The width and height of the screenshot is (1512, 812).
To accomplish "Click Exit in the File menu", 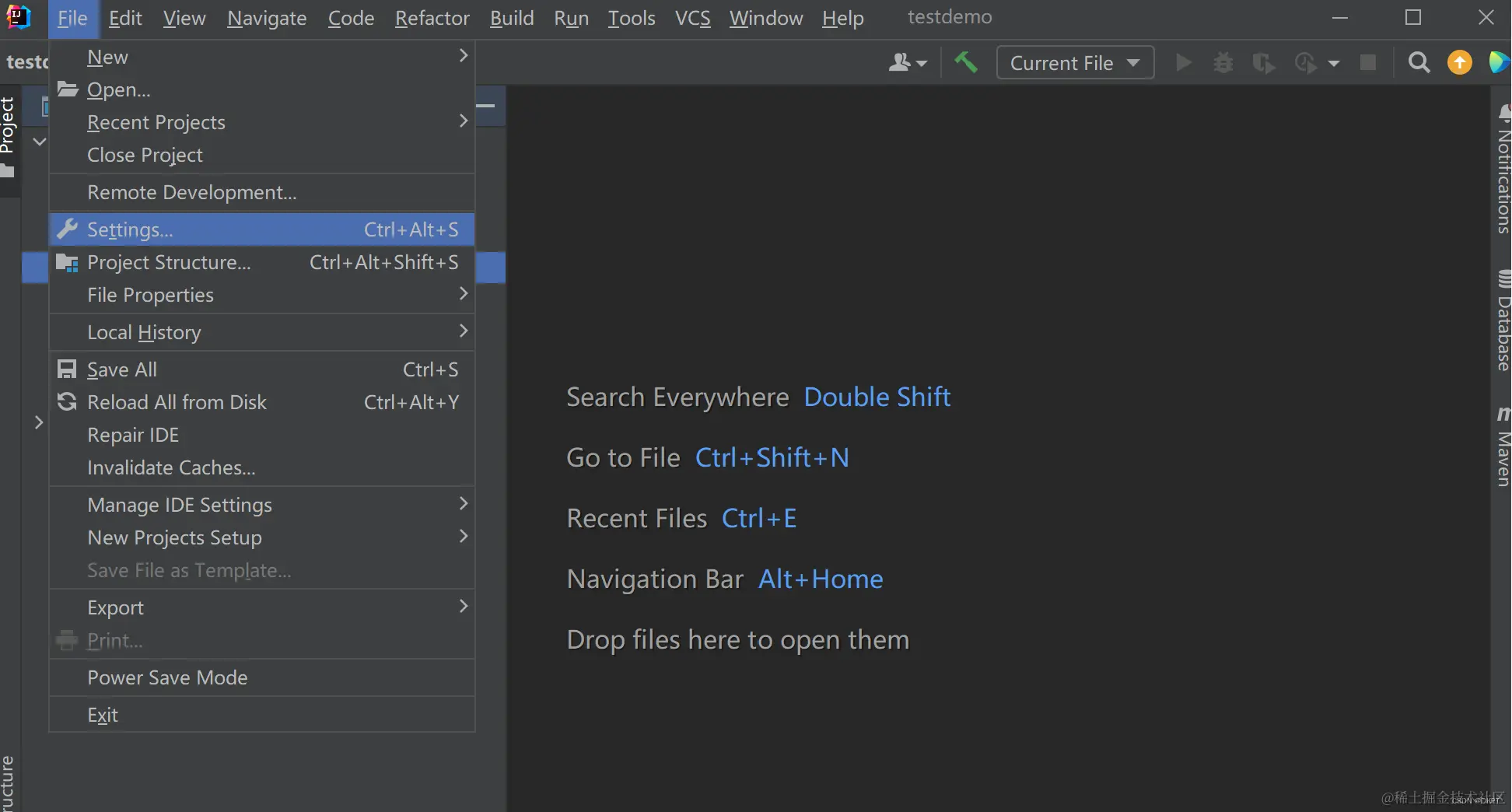I will click(262, 715).
